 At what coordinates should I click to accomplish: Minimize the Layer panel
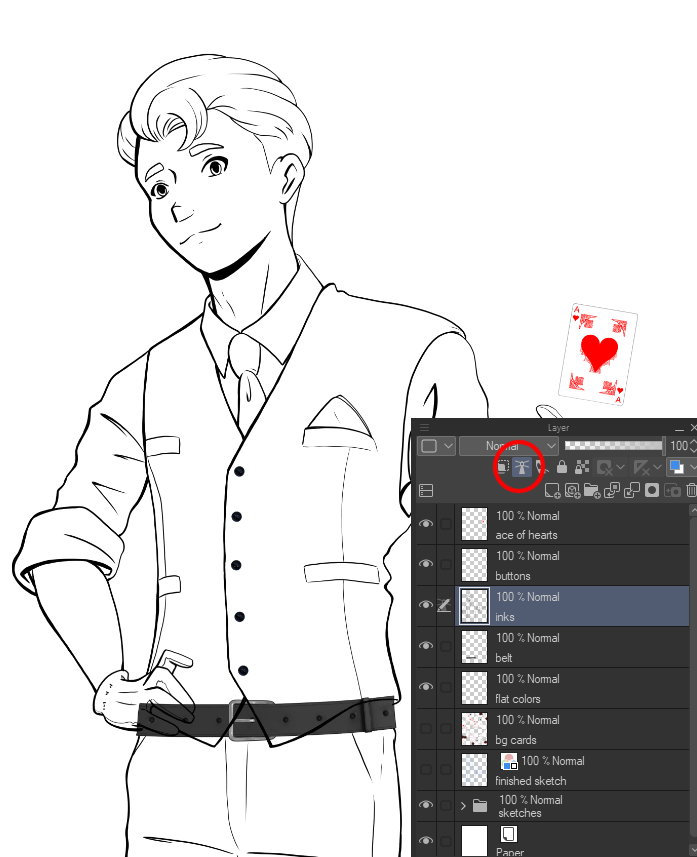[679, 428]
